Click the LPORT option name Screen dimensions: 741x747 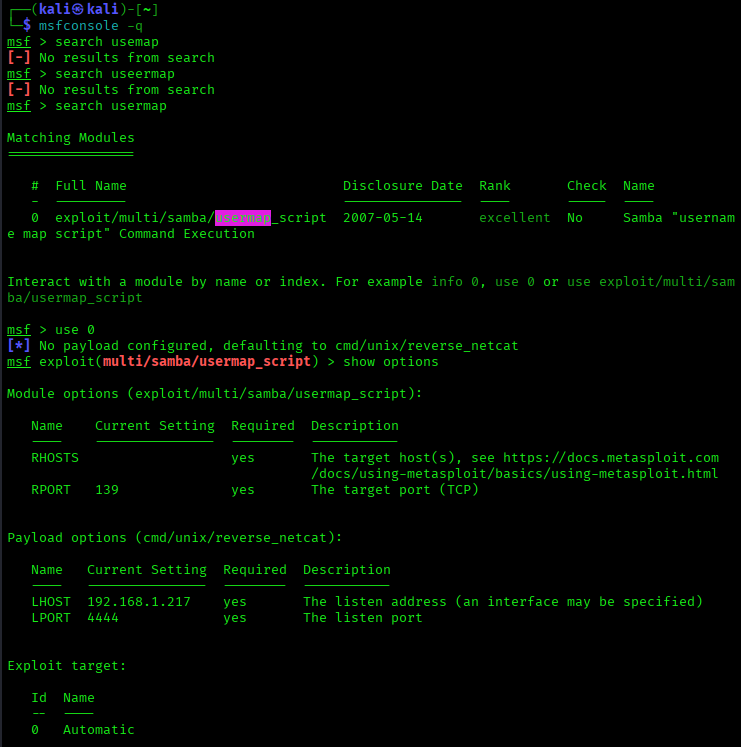click(51, 618)
